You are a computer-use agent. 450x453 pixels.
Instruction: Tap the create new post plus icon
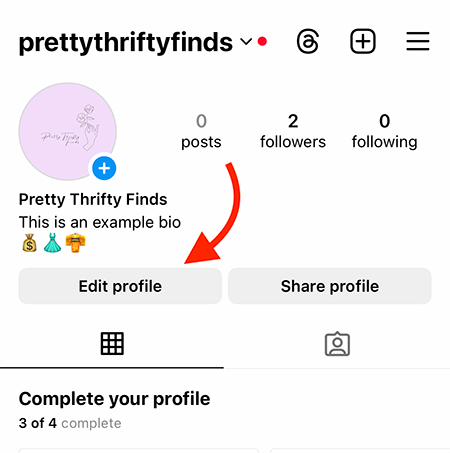363,41
